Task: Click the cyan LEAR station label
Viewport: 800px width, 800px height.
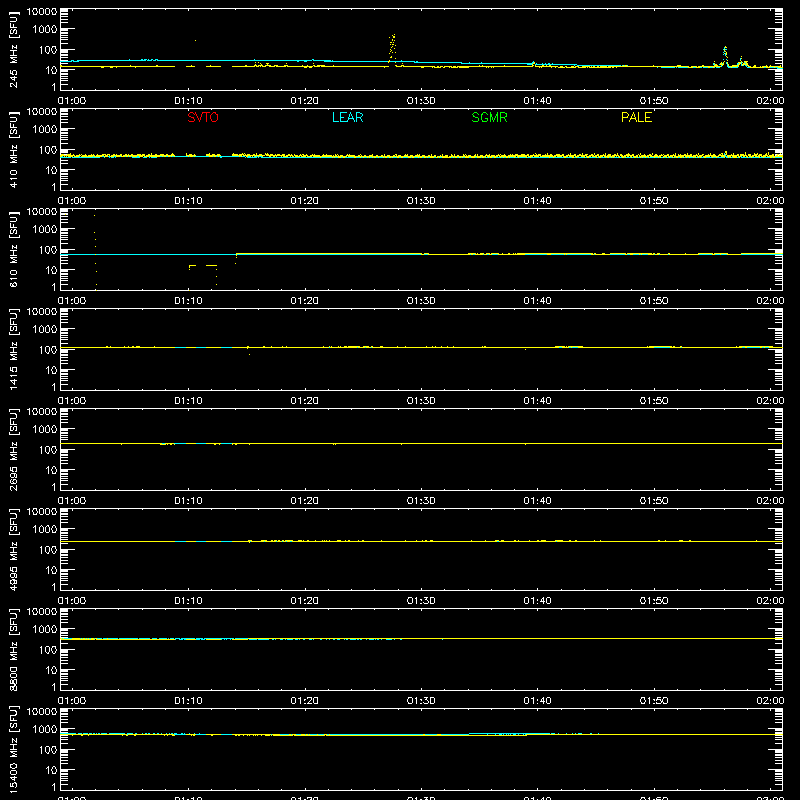Action: 347,117
